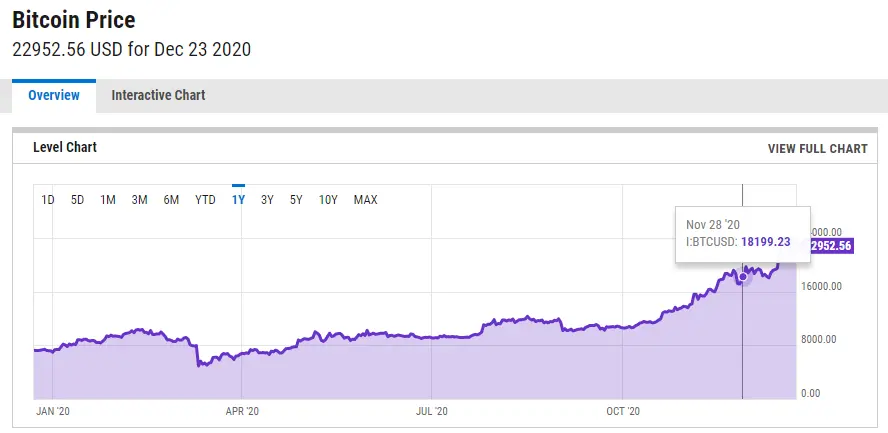Select the 3Y time range
The width and height of the screenshot is (888, 433).
pyautogui.click(x=267, y=200)
